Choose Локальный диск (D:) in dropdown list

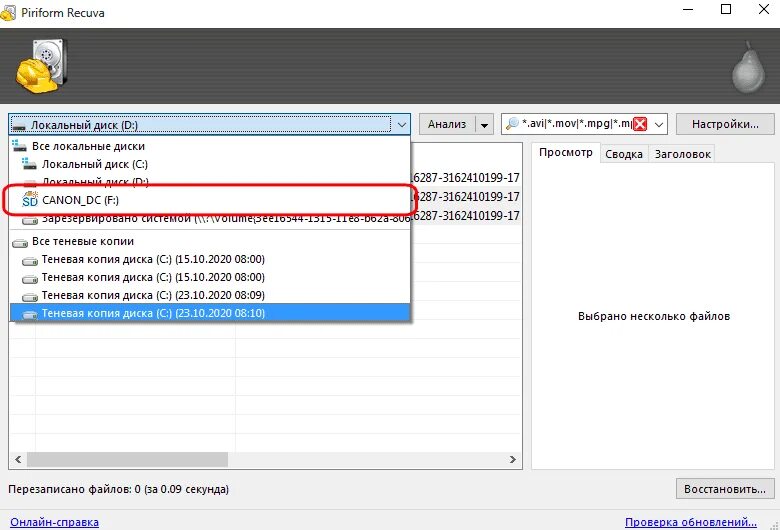[x=209, y=181]
